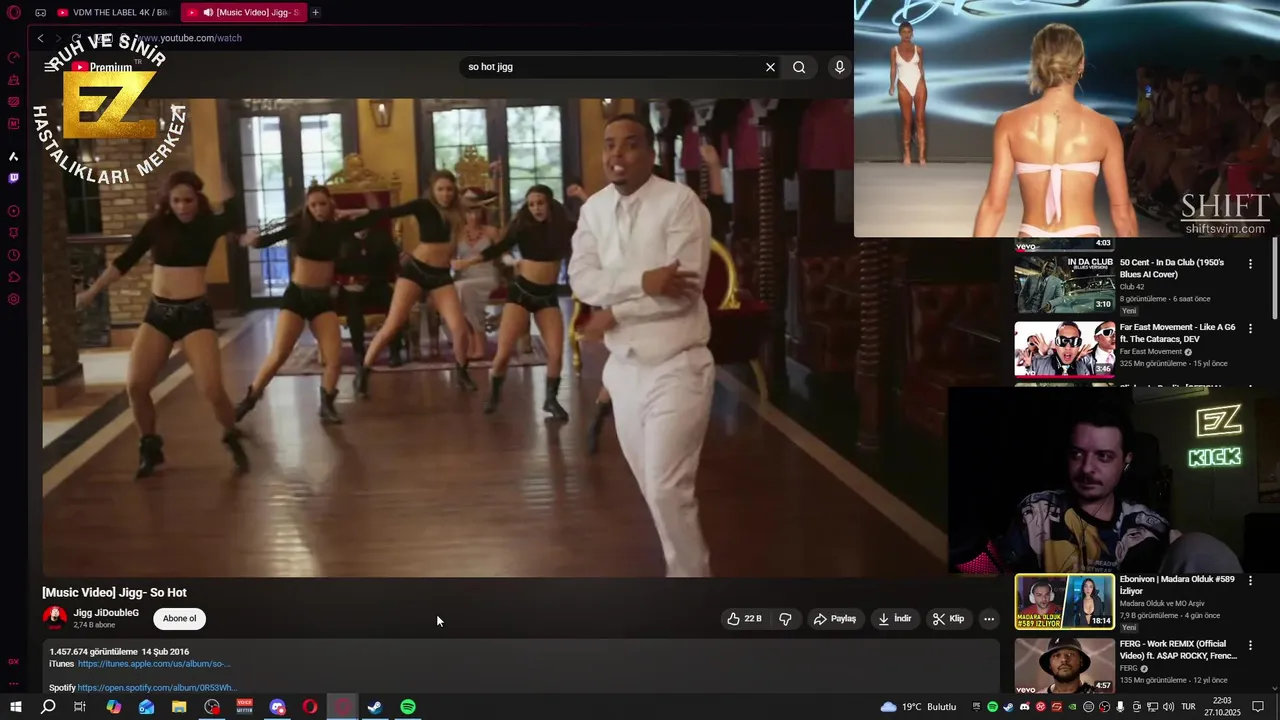Image resolution: width=1280 pixels, height=720 pixels.
Task: Select the [Music Video] Jigg tab
Action: click(245, 12)
